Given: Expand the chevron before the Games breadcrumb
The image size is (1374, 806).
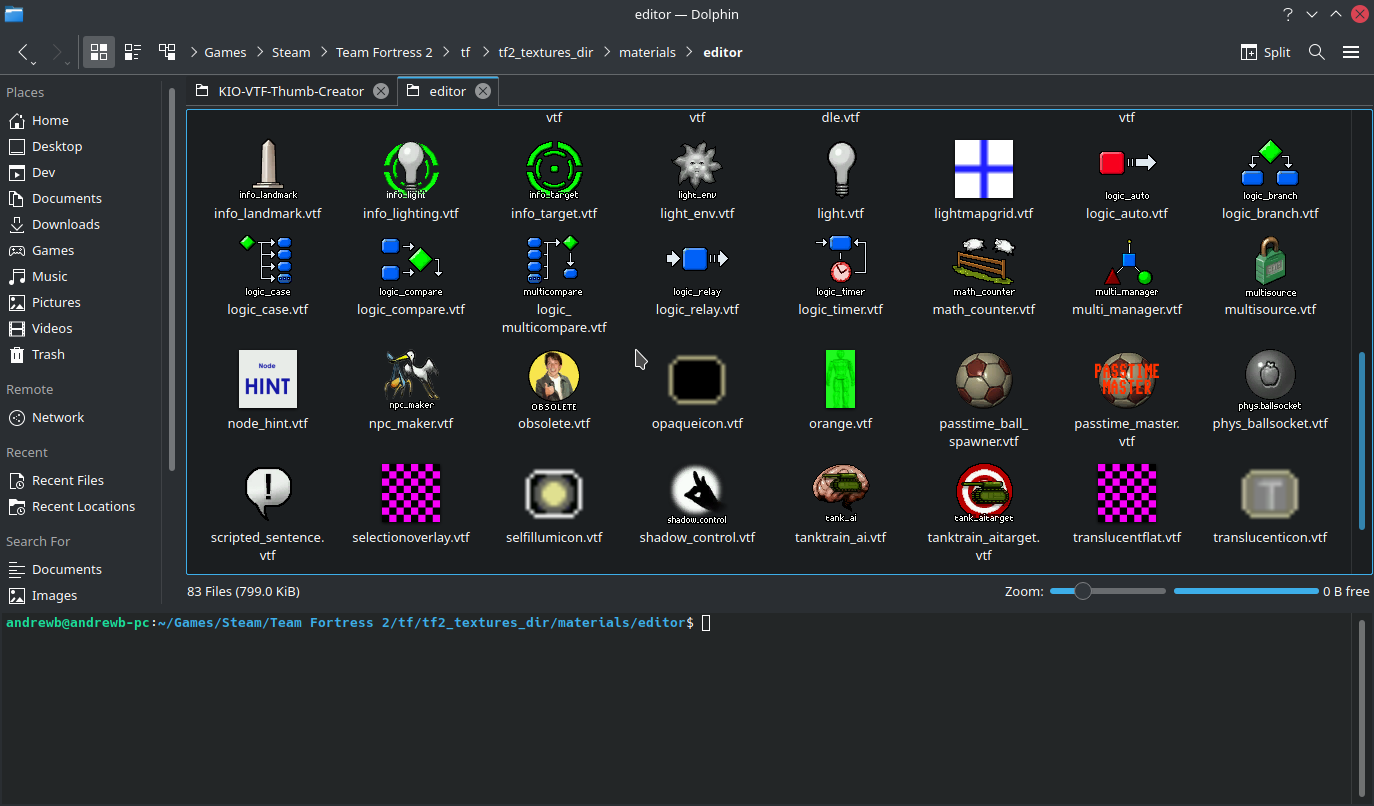Looking at the screenshot, I should pyautogui.click(x=193, y=52).
